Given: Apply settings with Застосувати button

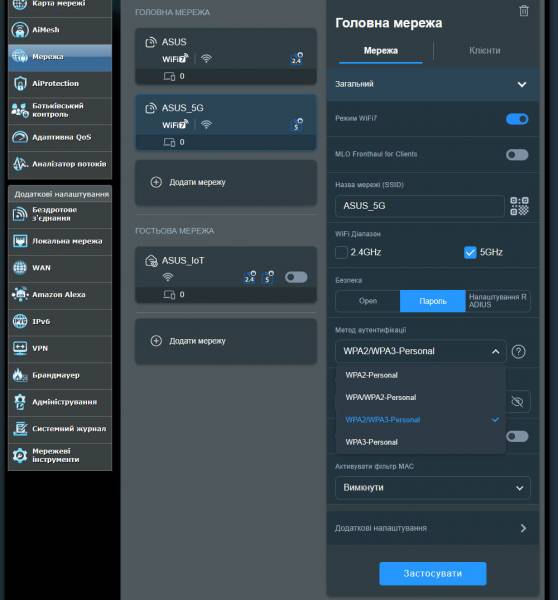Looking at the screenshot, I should tap(432, 574).
